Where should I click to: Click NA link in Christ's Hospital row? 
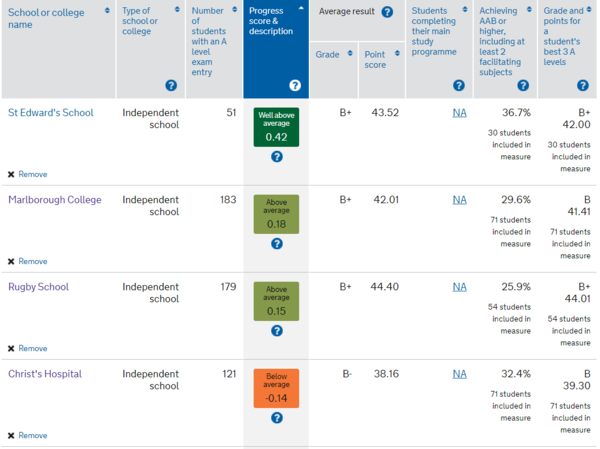pos(460,374)
